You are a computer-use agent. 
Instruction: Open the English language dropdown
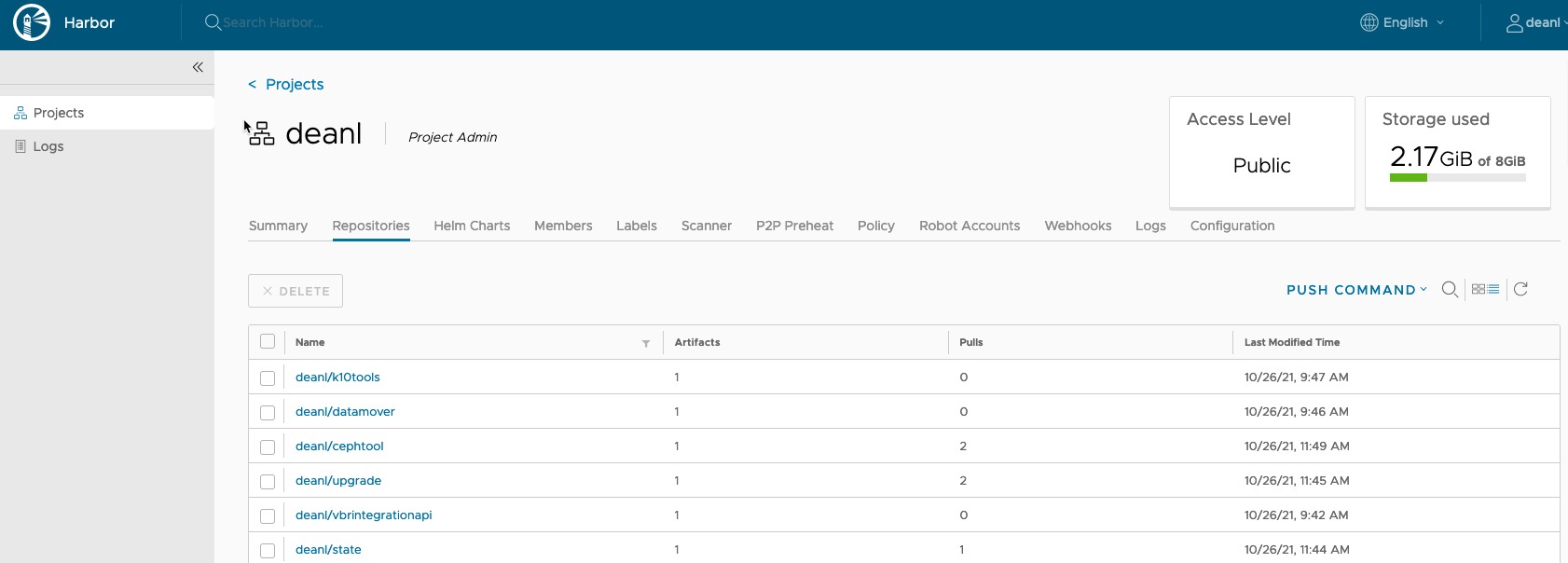[1403, 22]
